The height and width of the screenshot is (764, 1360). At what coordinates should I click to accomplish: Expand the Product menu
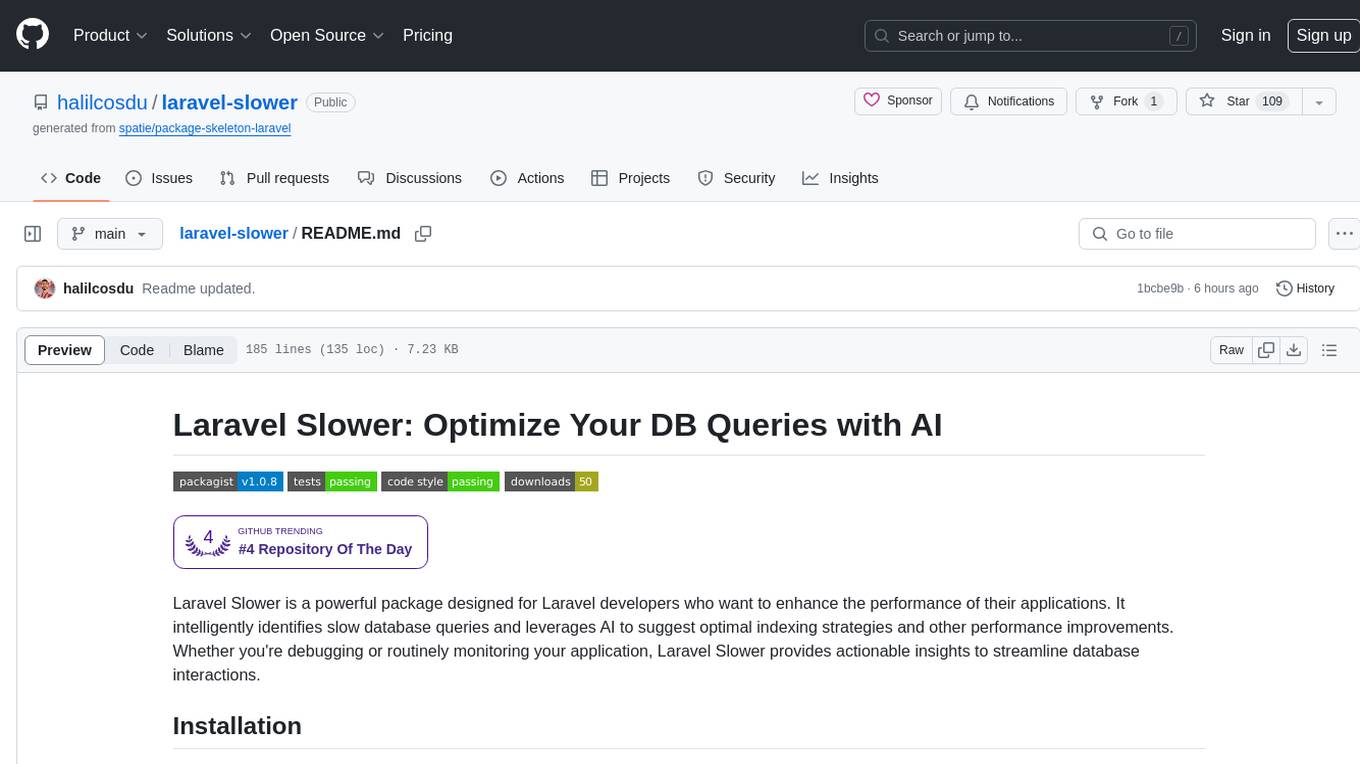(110, 35)
